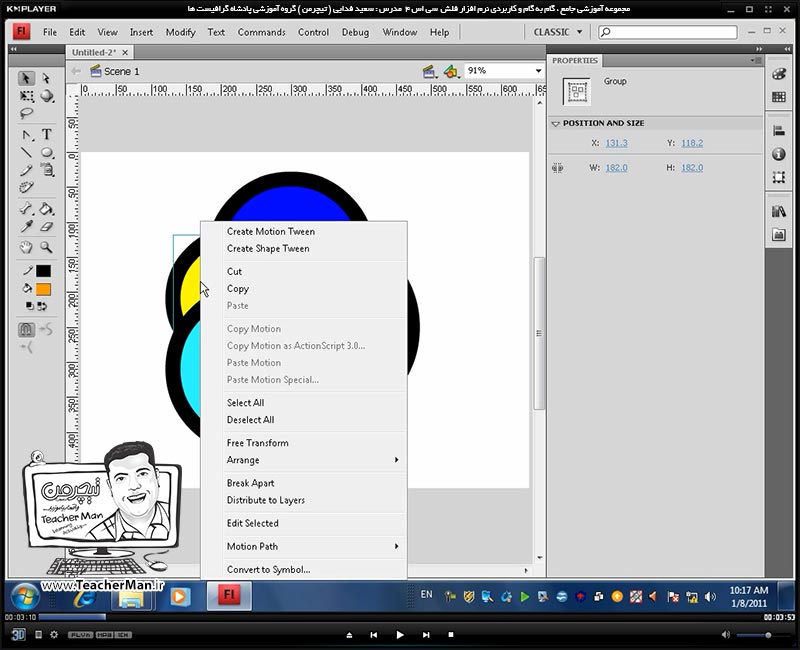Select the Eraser tool
800x650 pixels.
[46, 227]
